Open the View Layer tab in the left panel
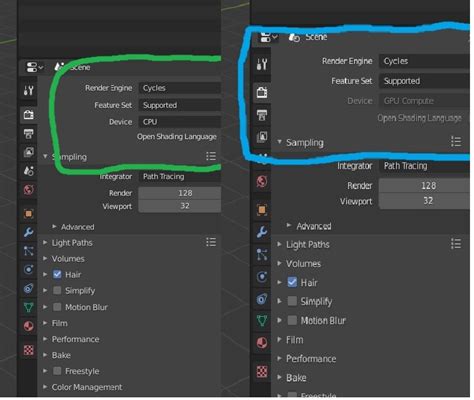 coord(28,152)
